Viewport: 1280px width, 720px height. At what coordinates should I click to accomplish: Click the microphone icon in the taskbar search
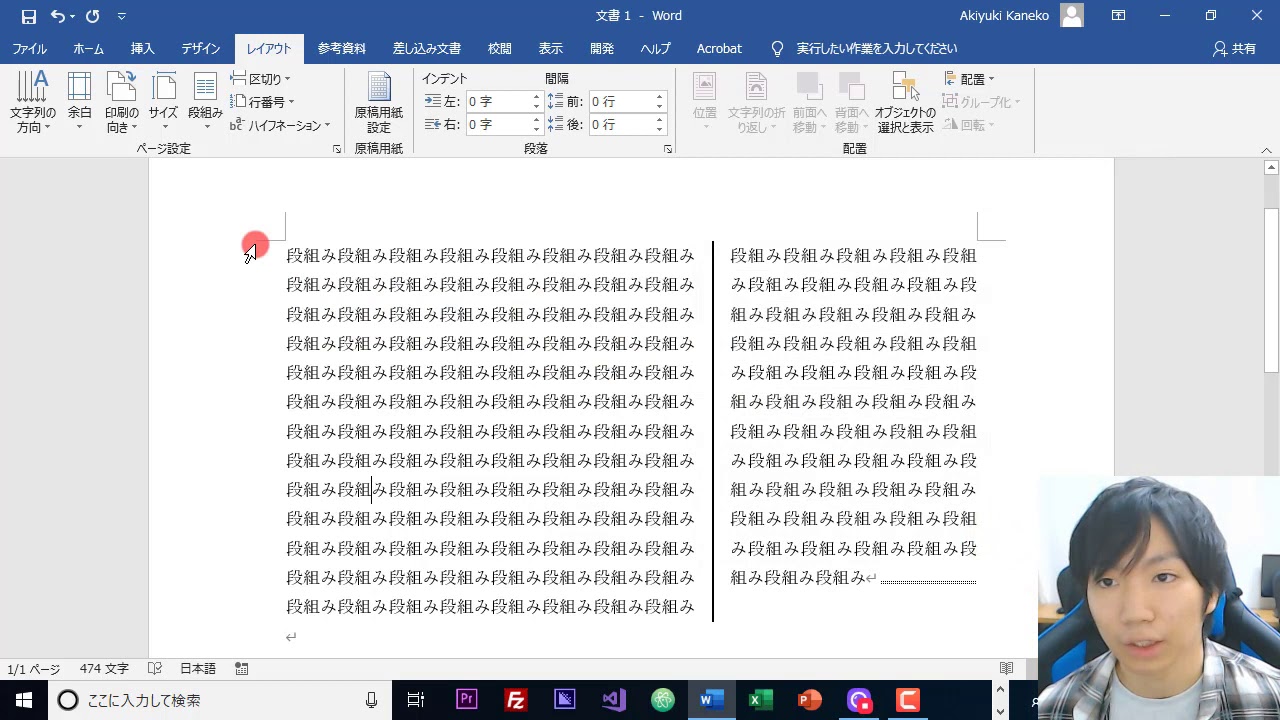pos(371,700)
